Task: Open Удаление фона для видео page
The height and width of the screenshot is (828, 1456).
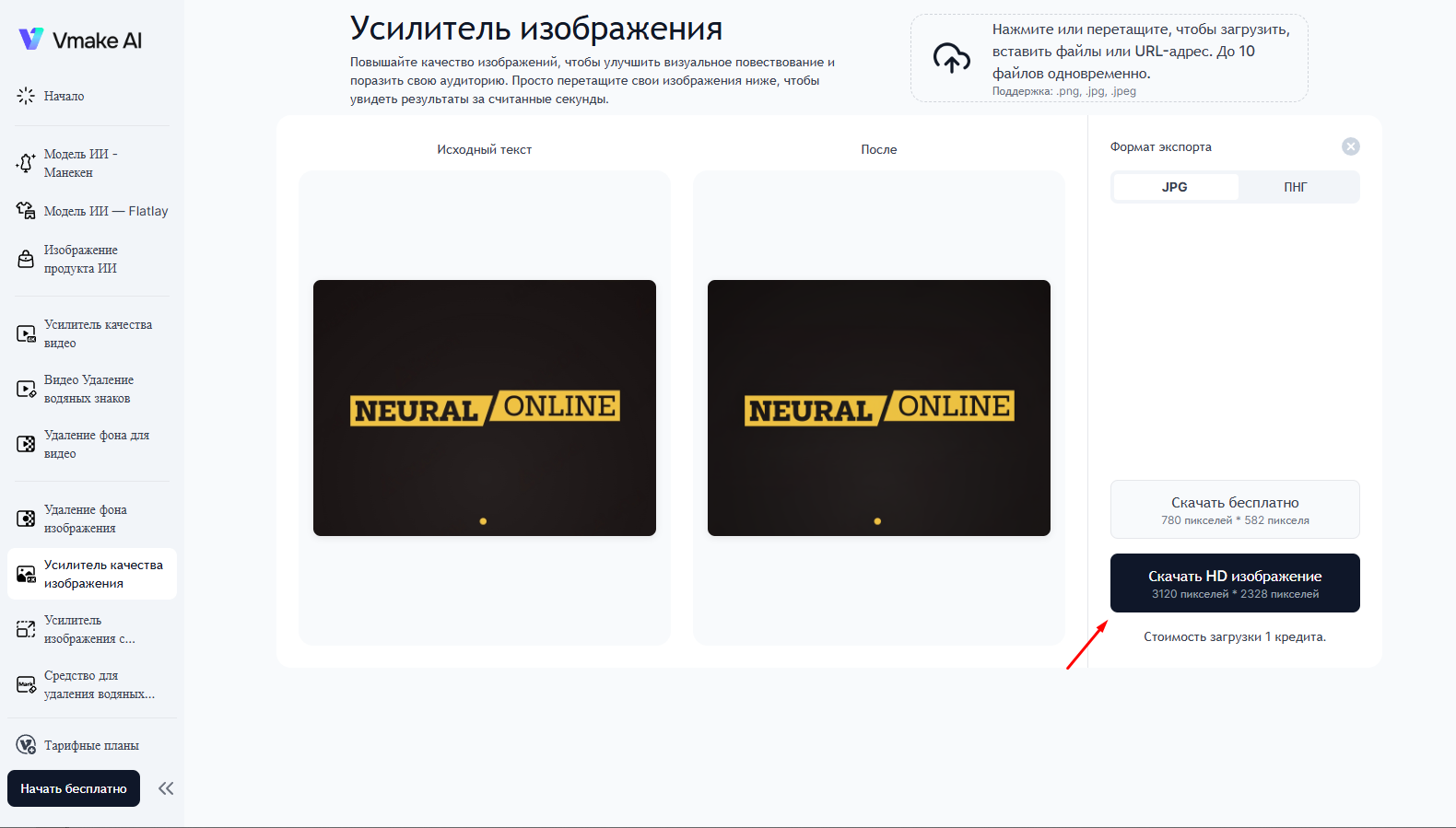Action: tap(92, 444)
